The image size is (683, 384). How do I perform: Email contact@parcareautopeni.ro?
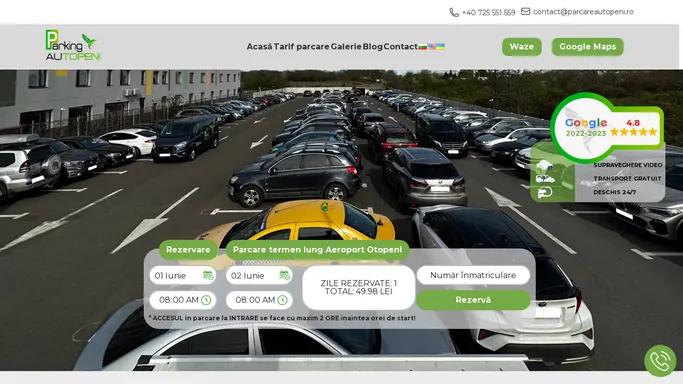click(x=578, y=12)
